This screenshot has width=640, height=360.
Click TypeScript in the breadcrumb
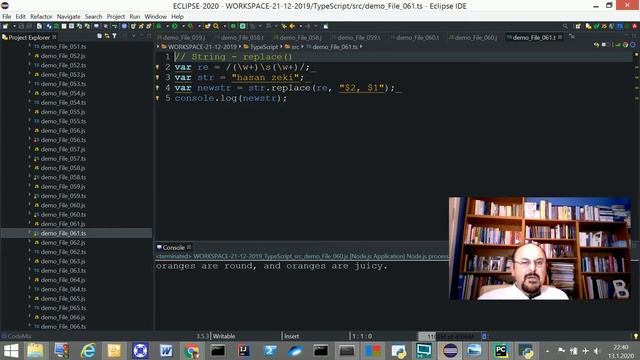264,47
